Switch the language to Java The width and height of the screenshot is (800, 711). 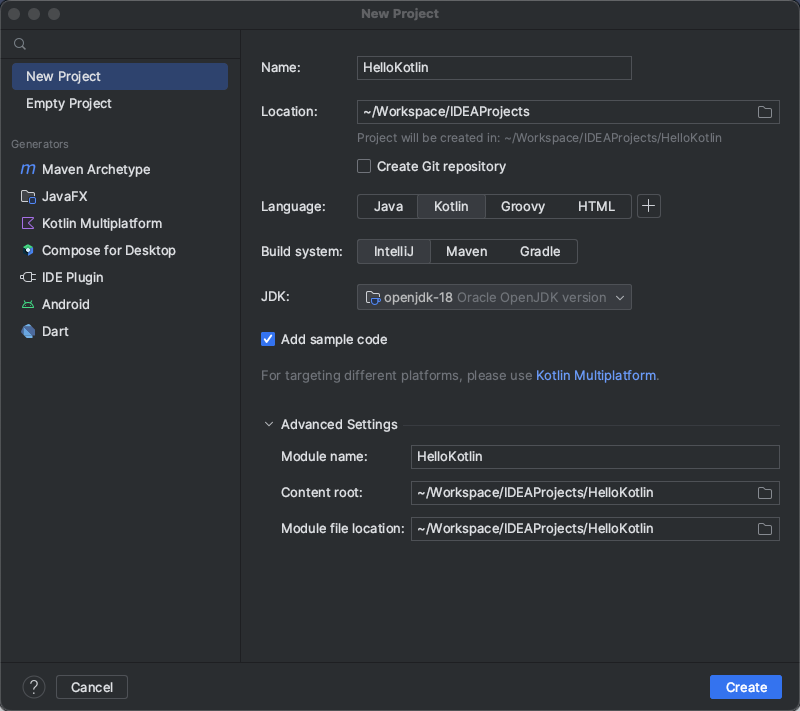click(x=388, y=207)
